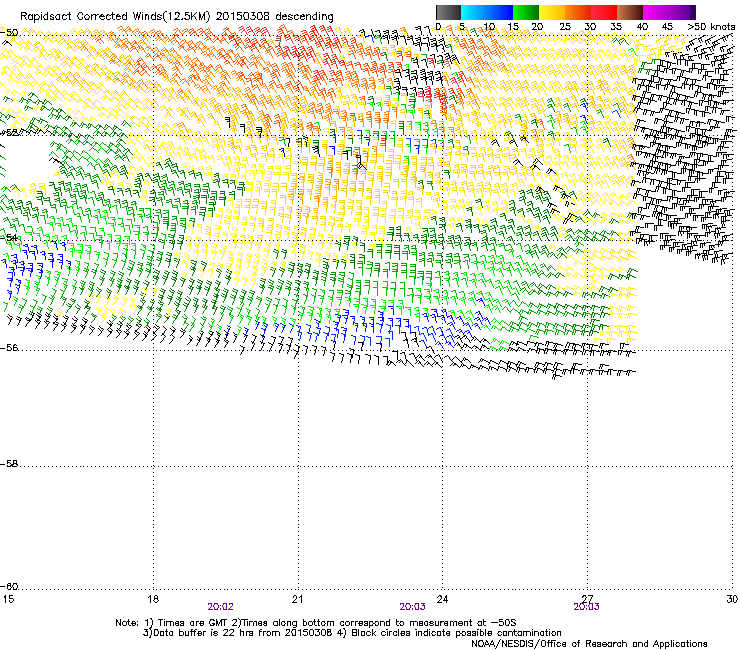740x650 pixels.
Task: Click the 'Data buffer is 22 hrs' note line
Action: click(x=352, y=633)
